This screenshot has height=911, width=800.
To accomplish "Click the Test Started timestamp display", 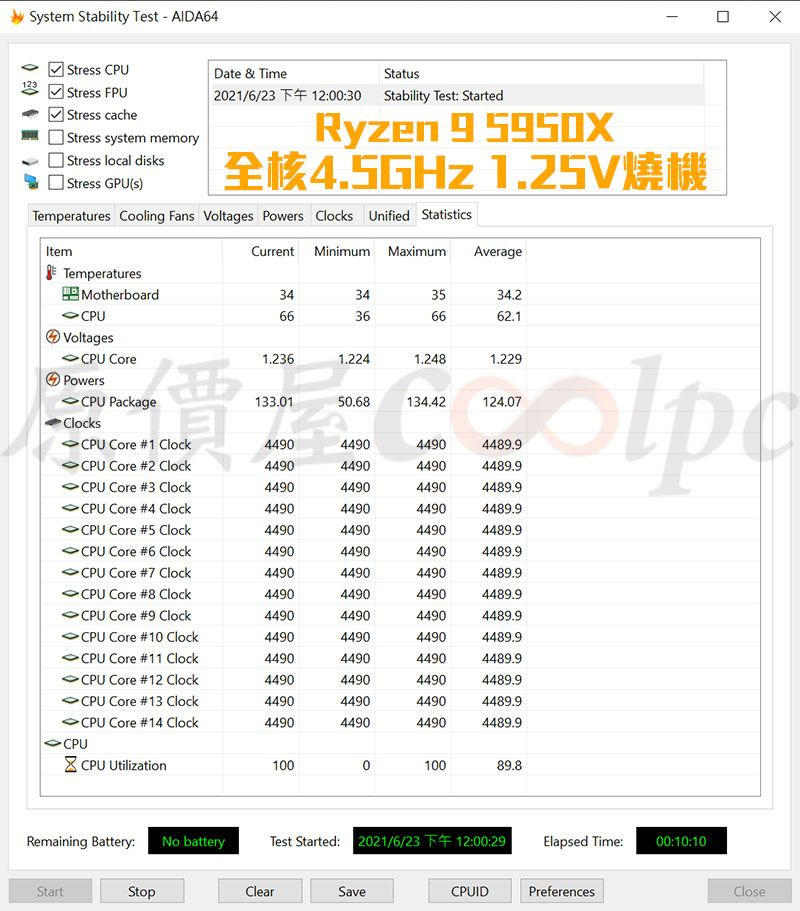I will [432, 841].
